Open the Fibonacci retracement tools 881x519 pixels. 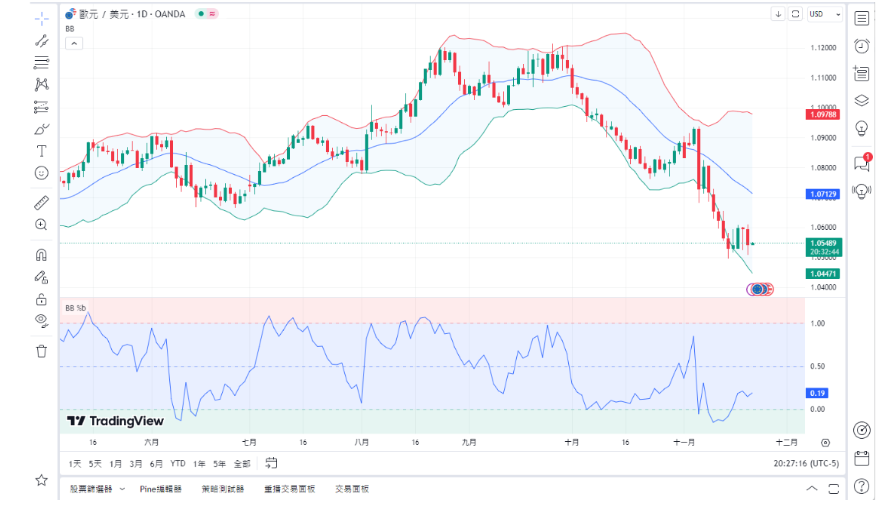[42, 62]
